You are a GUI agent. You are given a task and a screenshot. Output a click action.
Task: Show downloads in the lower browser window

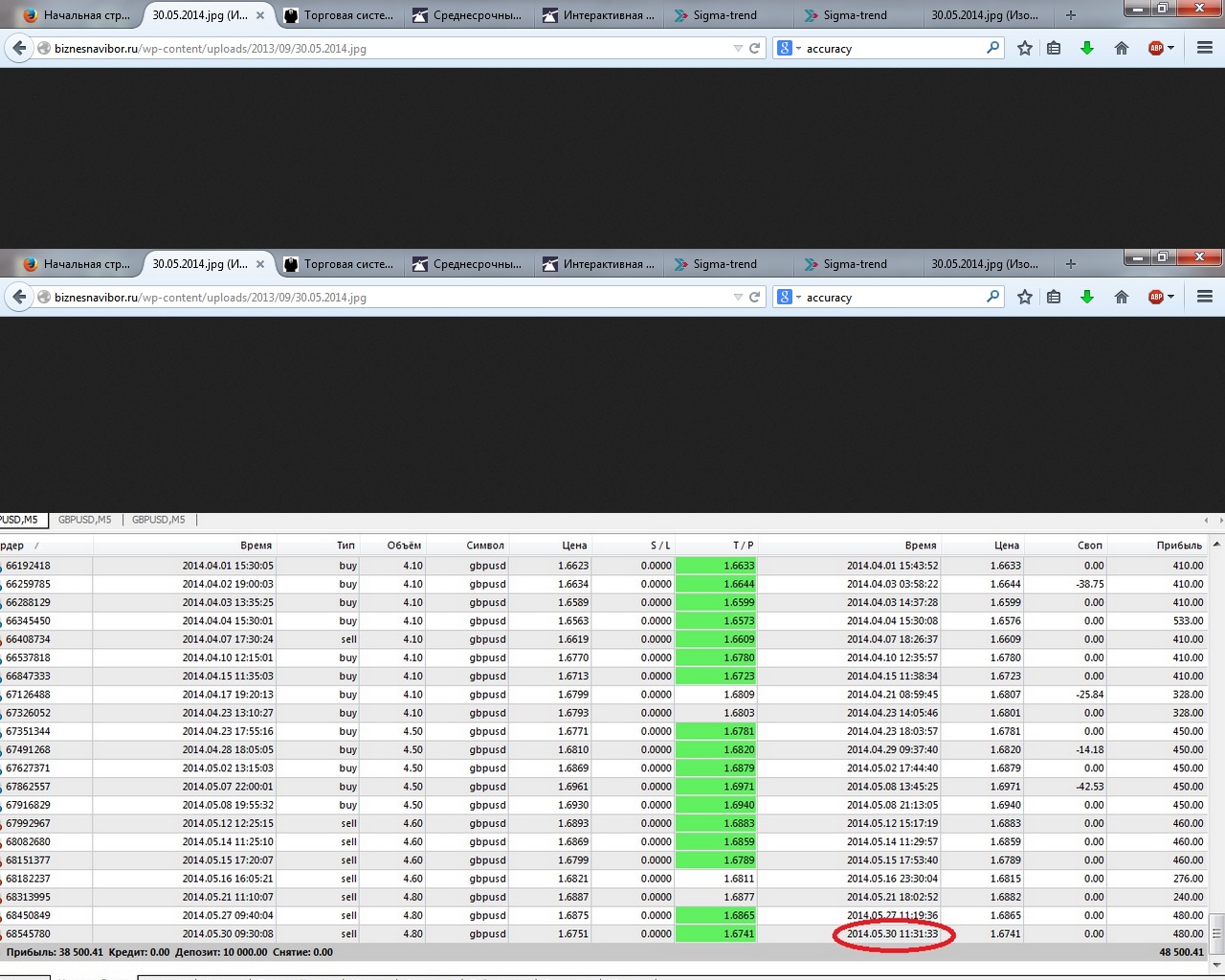pyautogui.click(x=1087, y=297)
